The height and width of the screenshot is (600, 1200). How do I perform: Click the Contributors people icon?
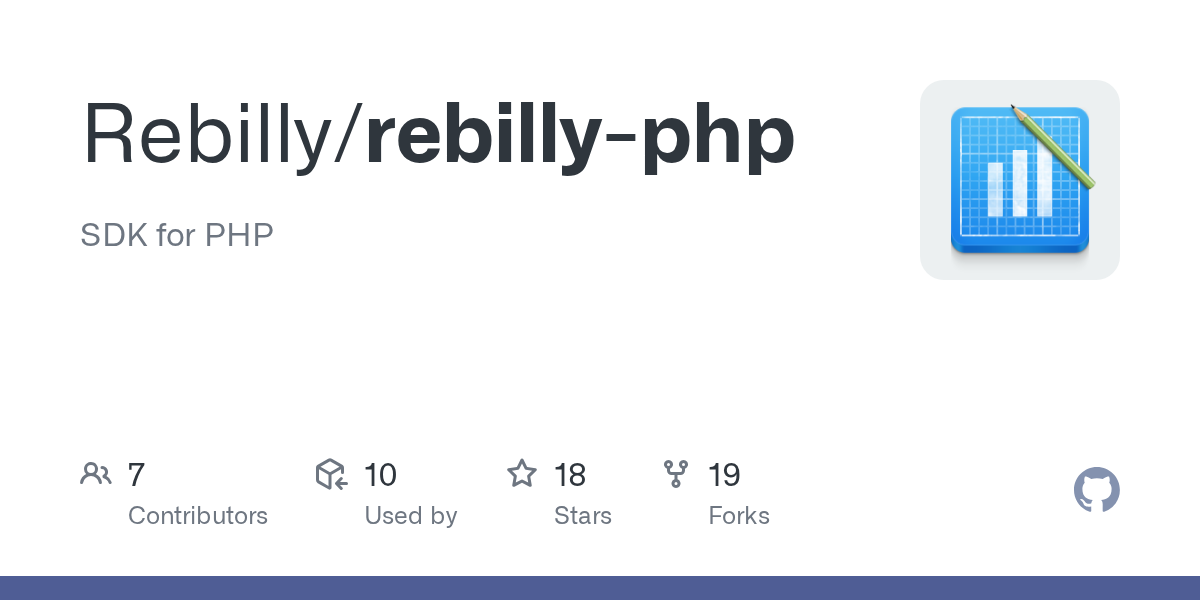coord(96,474)
